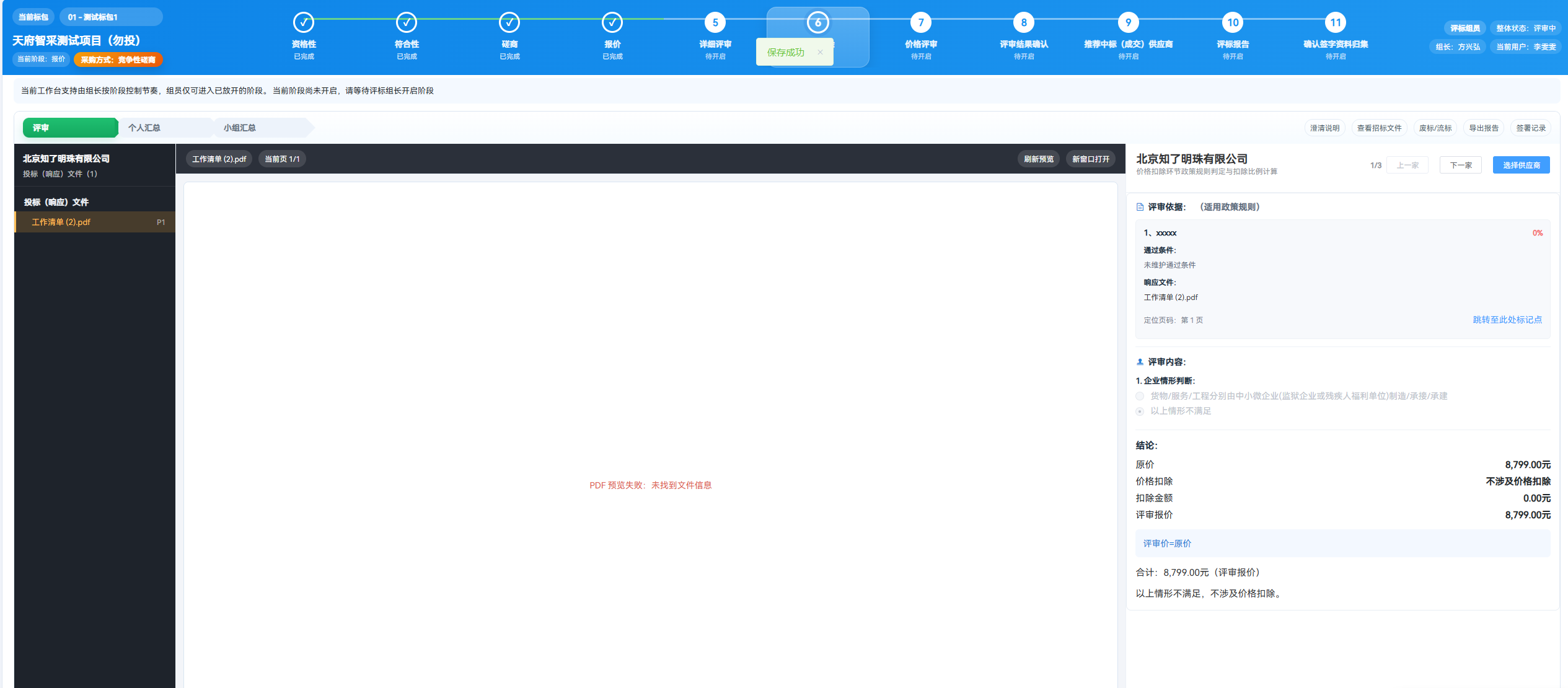1568x688 pixels.
Task: Click the completed 报价 step circle
Action: click(x=612, y=23)
